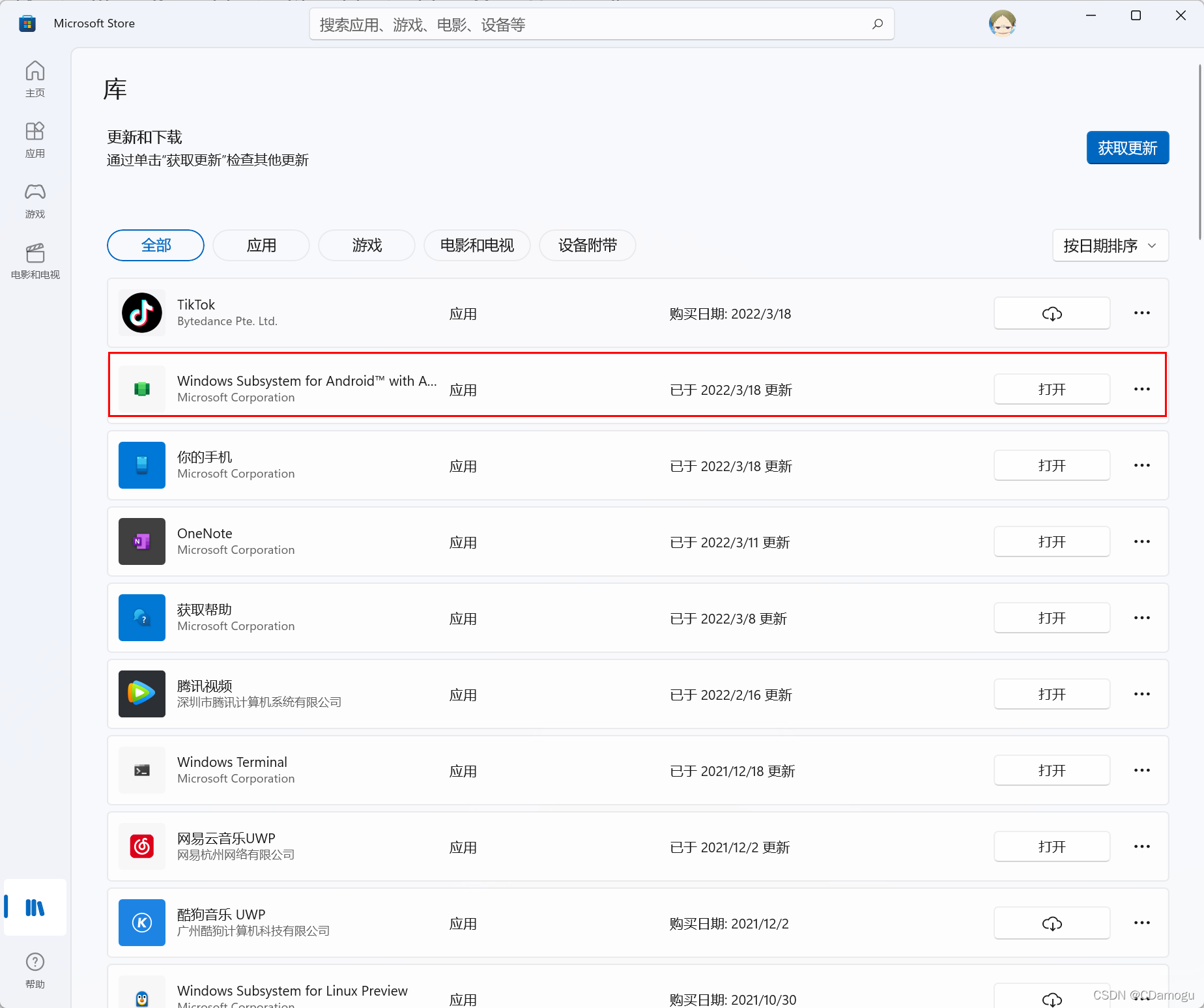Image resolution: width=1204 pixels, height=1008 pixels.
Task: Click the Windows Terminal app name
Action: (232, 762)
